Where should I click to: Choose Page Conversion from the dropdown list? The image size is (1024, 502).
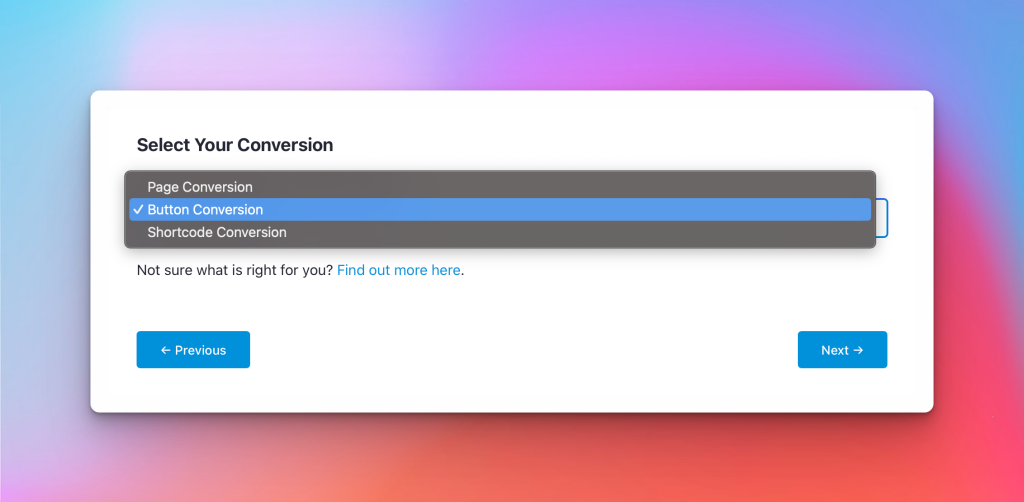click(x=500, y=187)
